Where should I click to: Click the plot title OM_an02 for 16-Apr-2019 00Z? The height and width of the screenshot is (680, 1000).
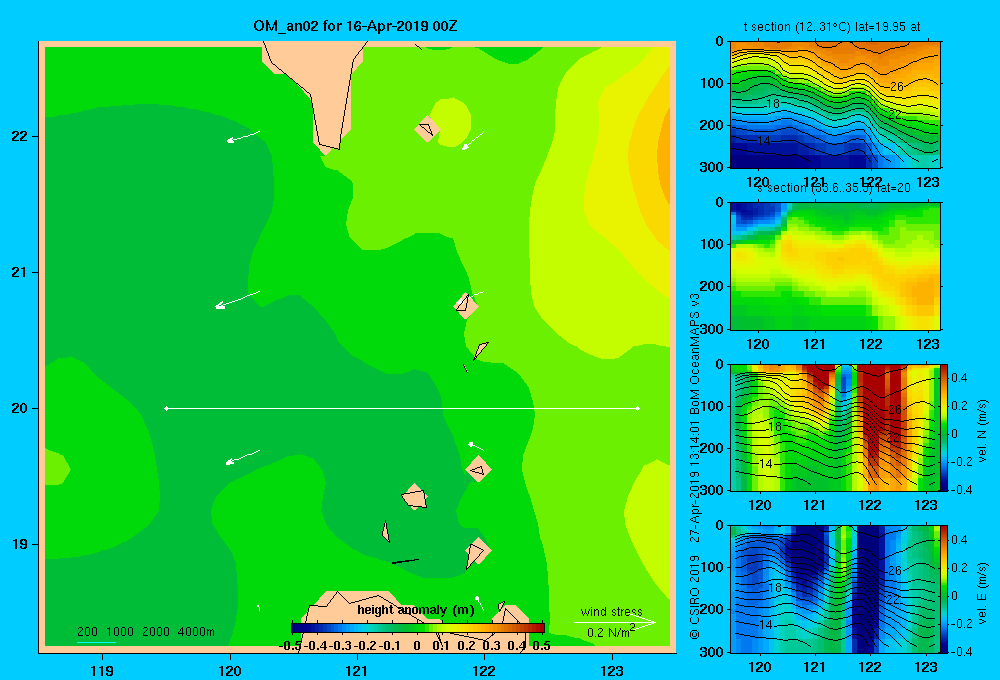click(x=355, y=26)
